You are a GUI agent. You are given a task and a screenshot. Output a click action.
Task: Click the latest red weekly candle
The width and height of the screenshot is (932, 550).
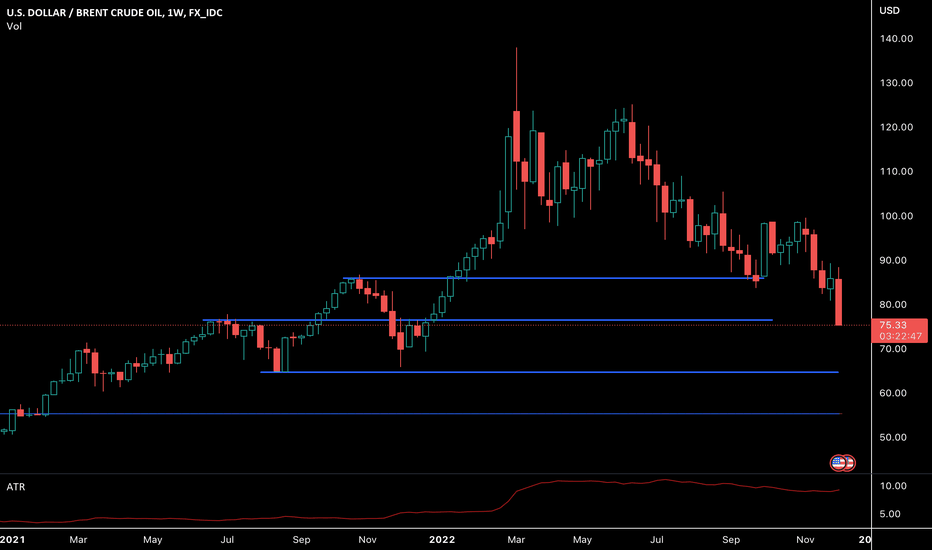[839, 302]
